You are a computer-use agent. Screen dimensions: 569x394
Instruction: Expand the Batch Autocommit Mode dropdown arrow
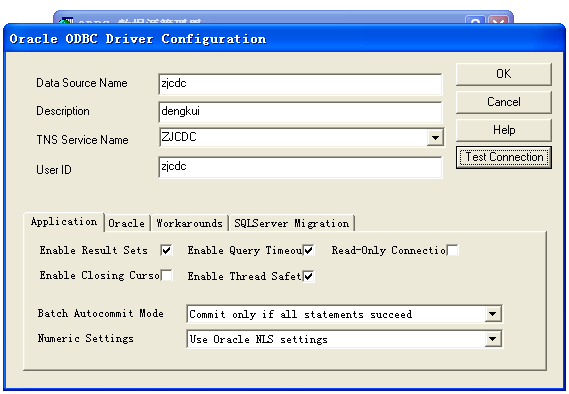click(x=492, y=314)
